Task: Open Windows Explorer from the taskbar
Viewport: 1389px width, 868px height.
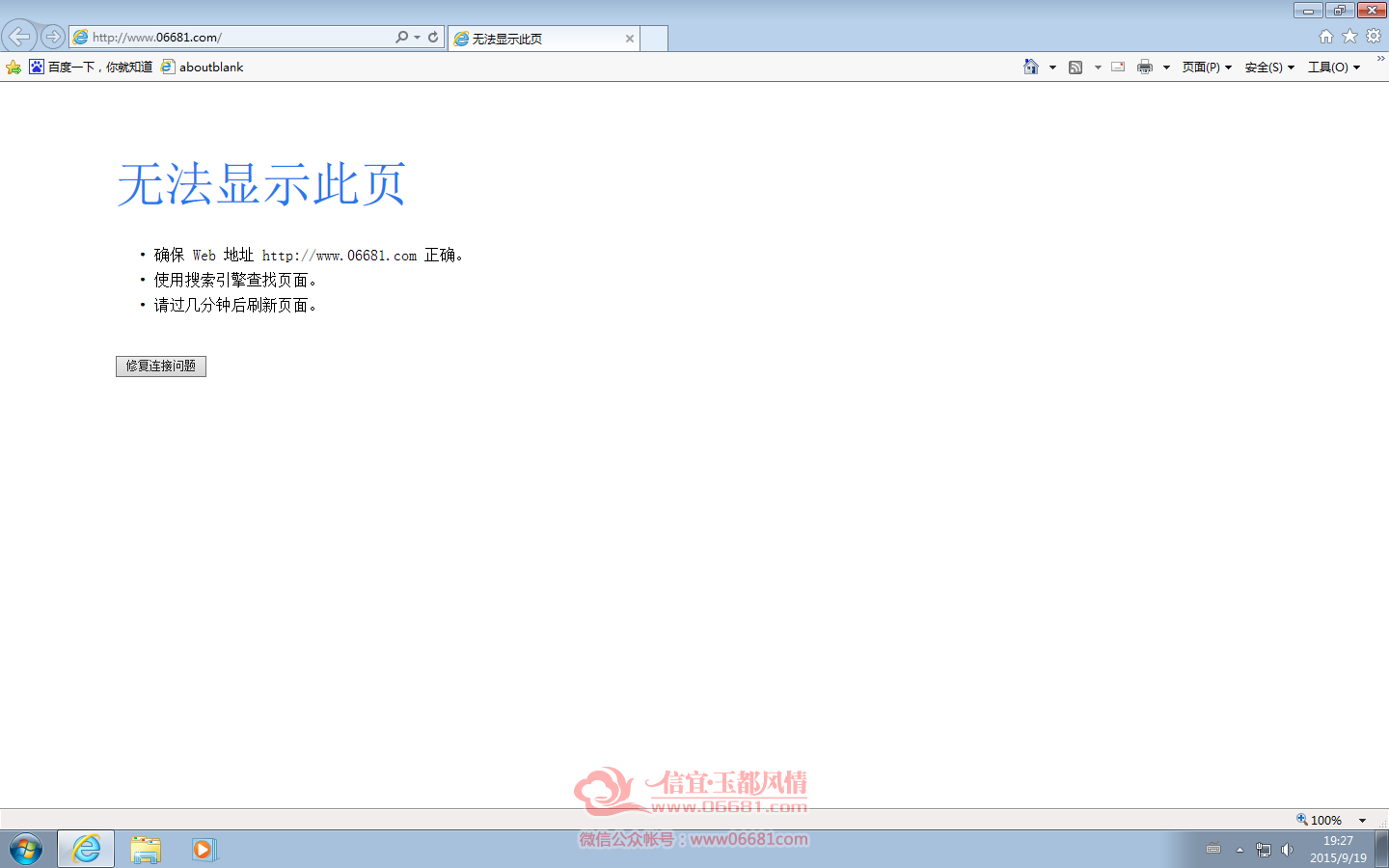Action: pos(146,849)
